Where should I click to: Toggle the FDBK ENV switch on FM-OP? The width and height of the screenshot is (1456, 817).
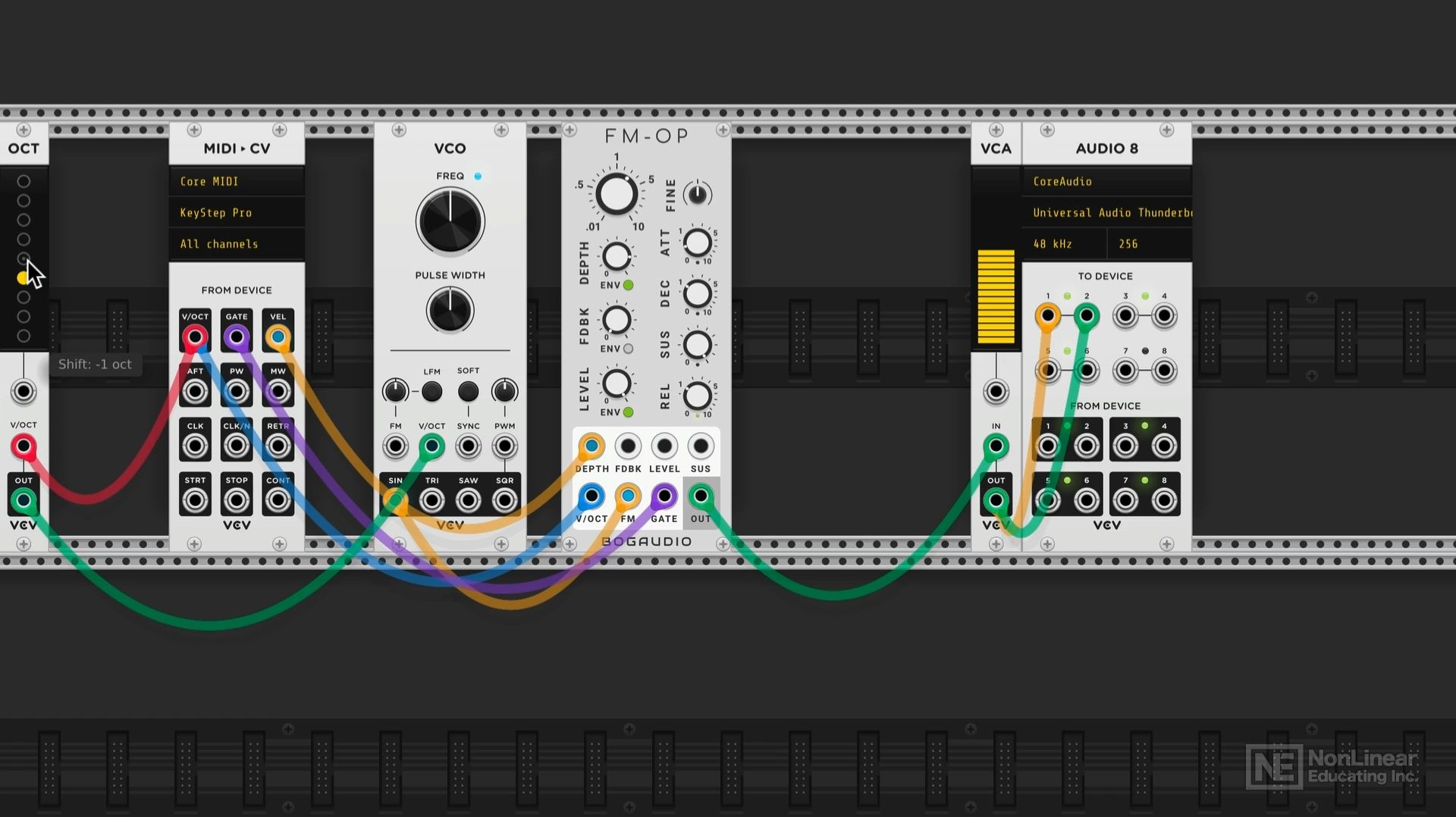pos(628,349)
